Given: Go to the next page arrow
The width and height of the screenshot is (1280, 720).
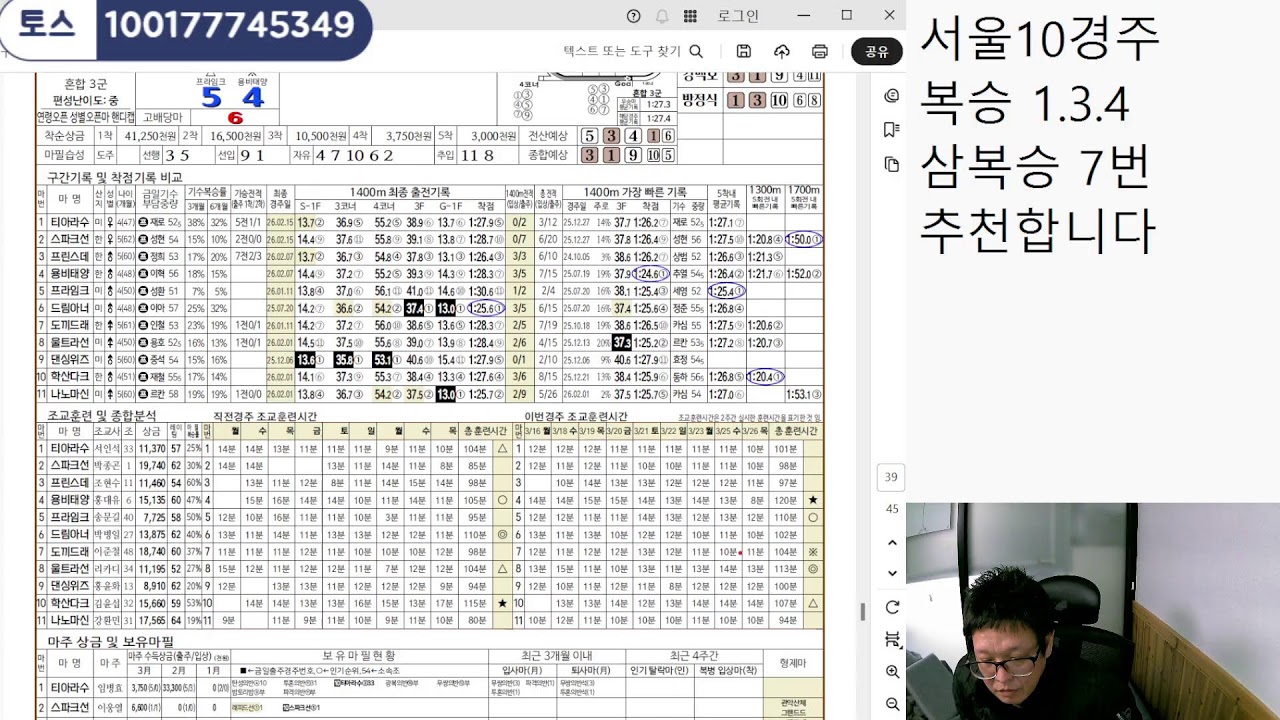Looking at the screenshot, I should coord(892,573).
